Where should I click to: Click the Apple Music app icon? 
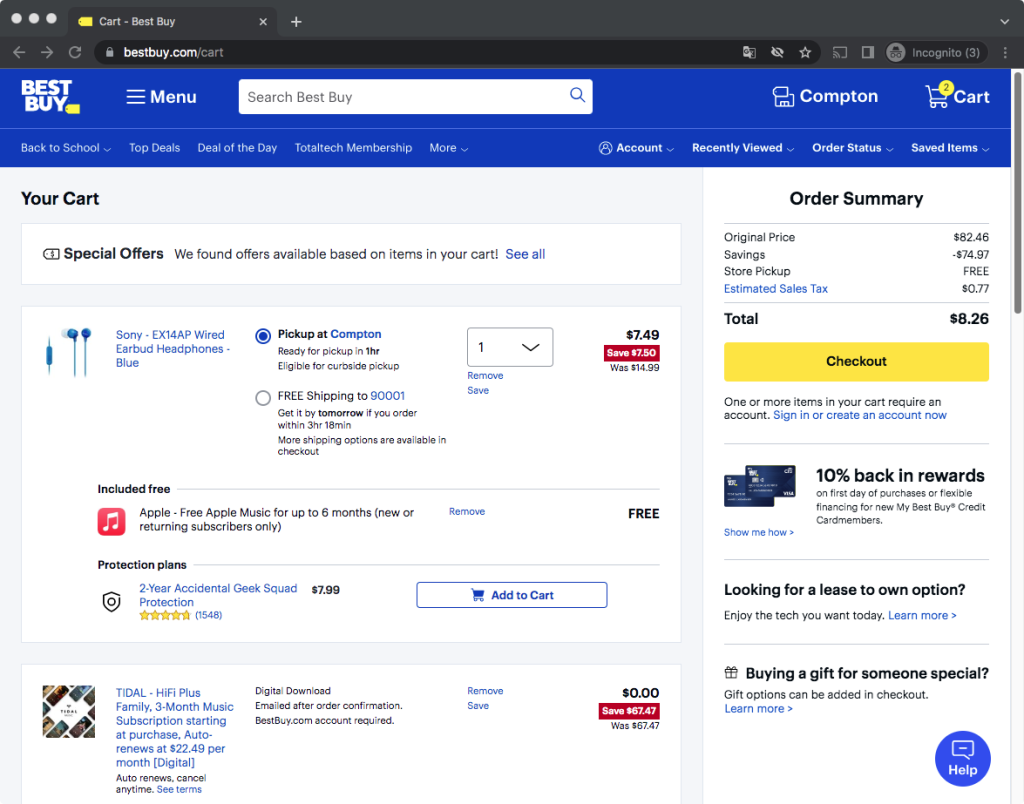[x=111, y=521]
